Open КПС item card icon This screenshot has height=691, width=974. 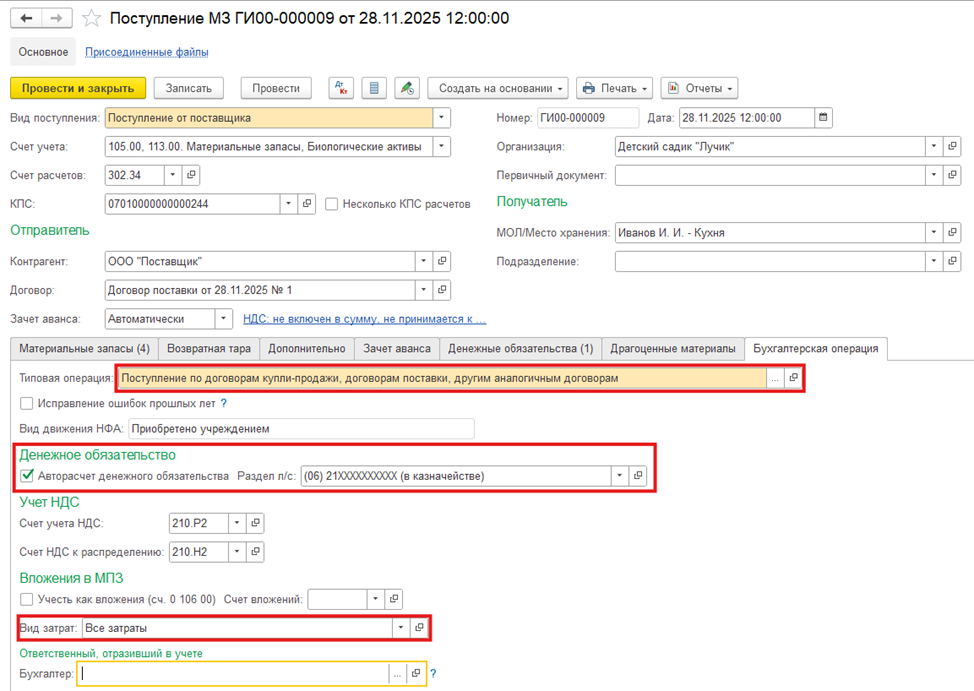coord(307,204)
